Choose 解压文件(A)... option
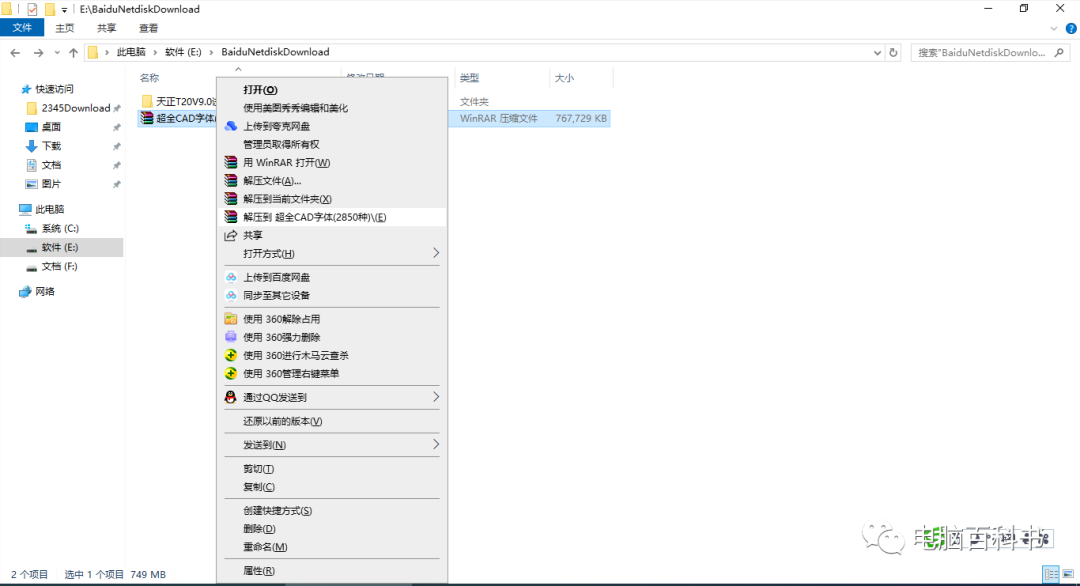1080x586 pixels. coord(332,180)
